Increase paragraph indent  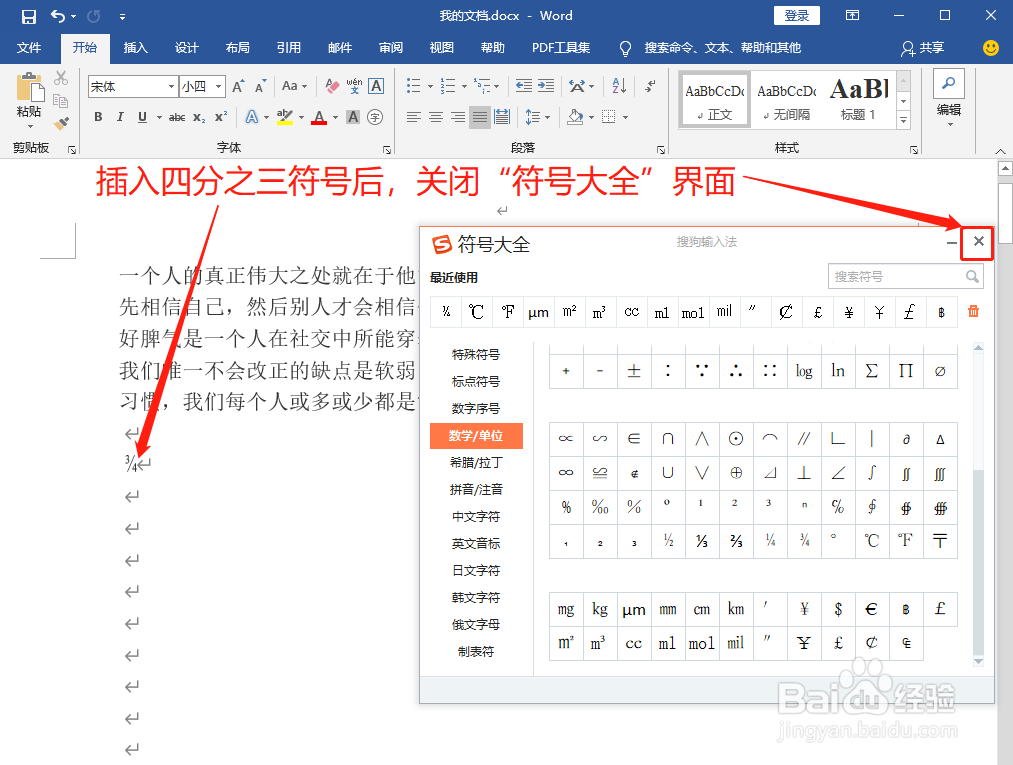coord(546,86)
